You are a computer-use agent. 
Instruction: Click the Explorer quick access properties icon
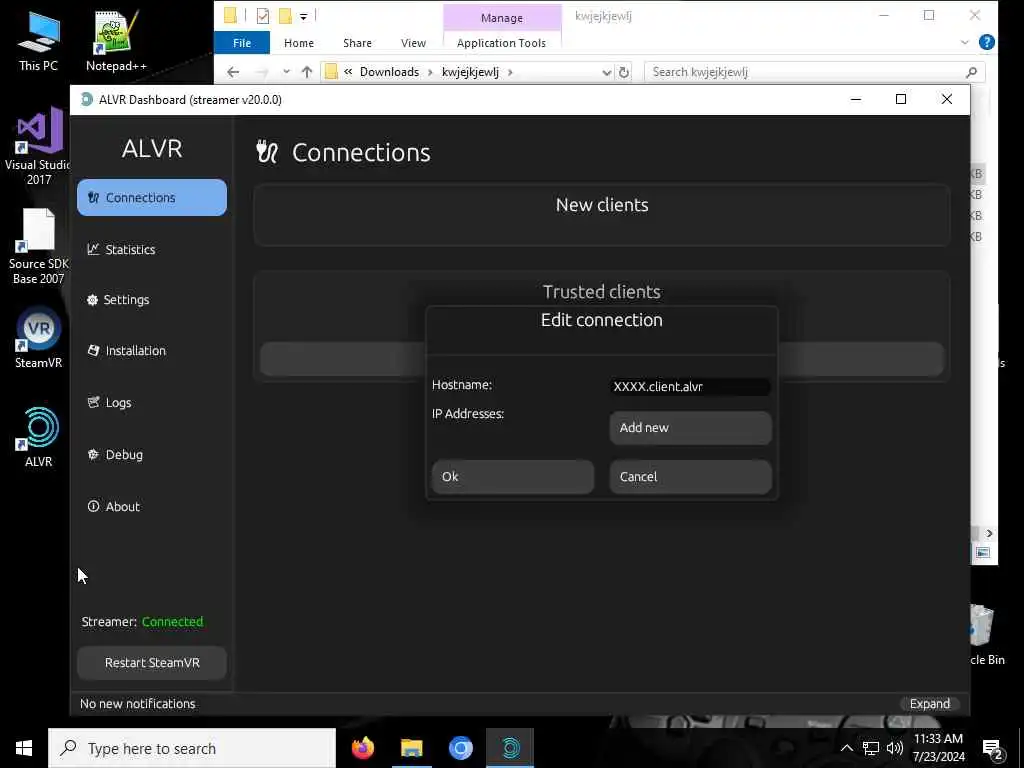(x=263, y=16)
